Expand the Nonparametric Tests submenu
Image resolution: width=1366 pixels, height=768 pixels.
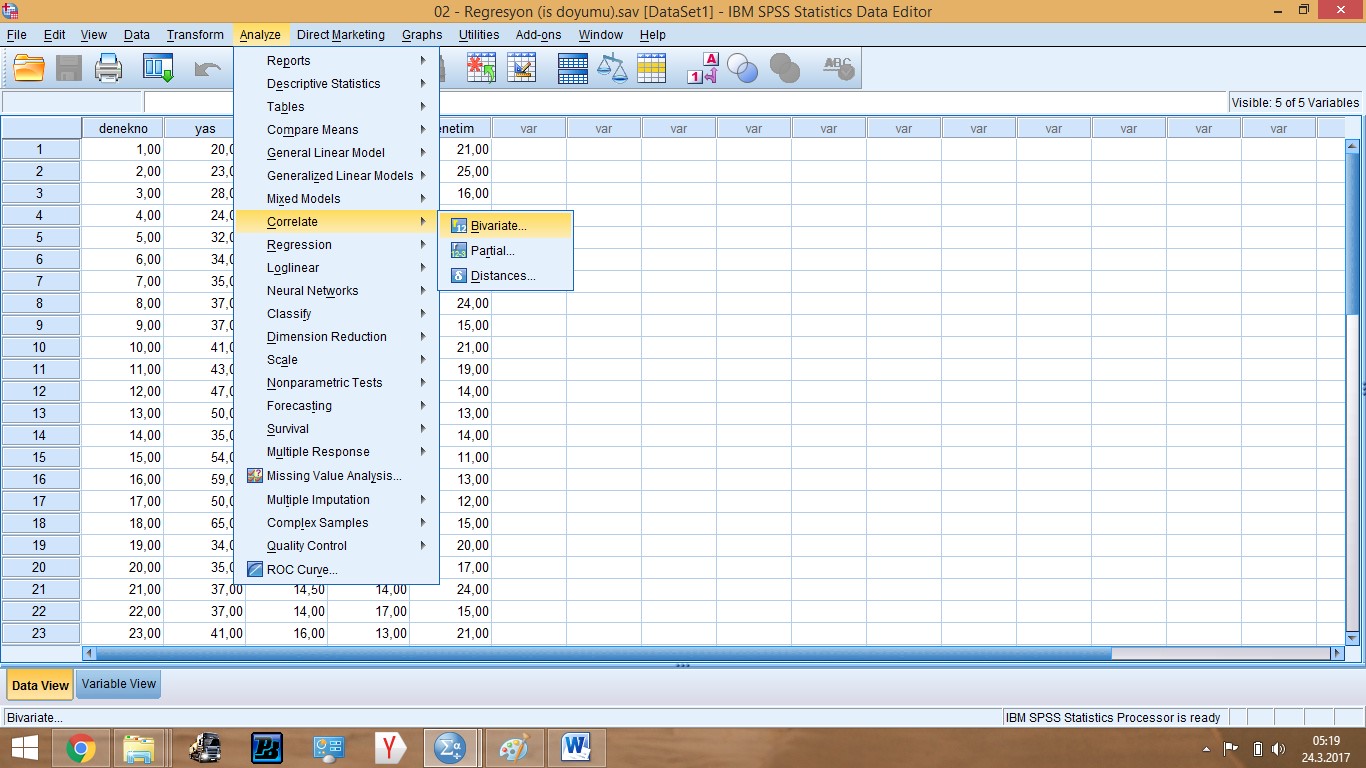coord(336,383)
